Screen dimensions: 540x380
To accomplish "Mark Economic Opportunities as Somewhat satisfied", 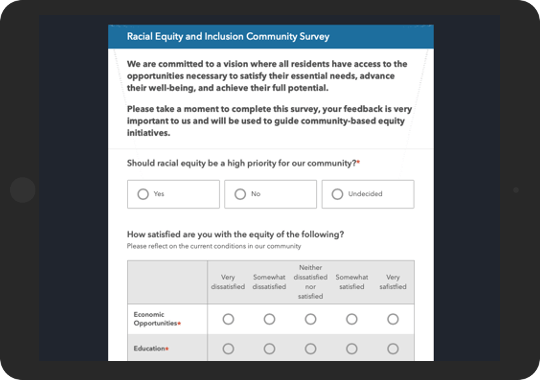I will pos(352,319).
